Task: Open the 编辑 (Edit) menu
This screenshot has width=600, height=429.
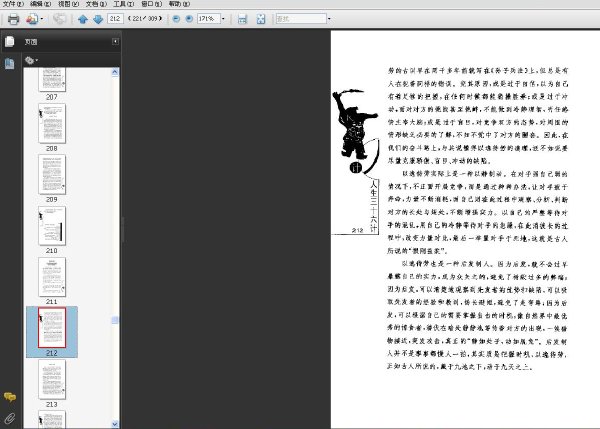Action: pyautogui.click(x=41, y=4)
